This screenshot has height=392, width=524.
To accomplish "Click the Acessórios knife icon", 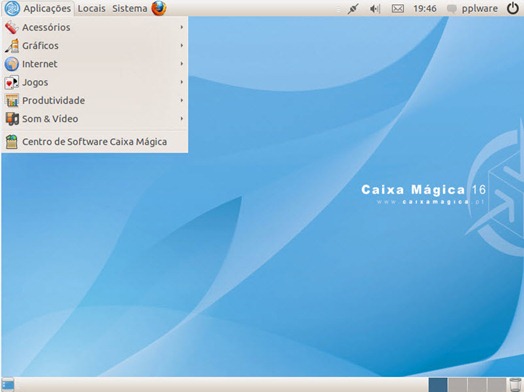I will point(11,27).
